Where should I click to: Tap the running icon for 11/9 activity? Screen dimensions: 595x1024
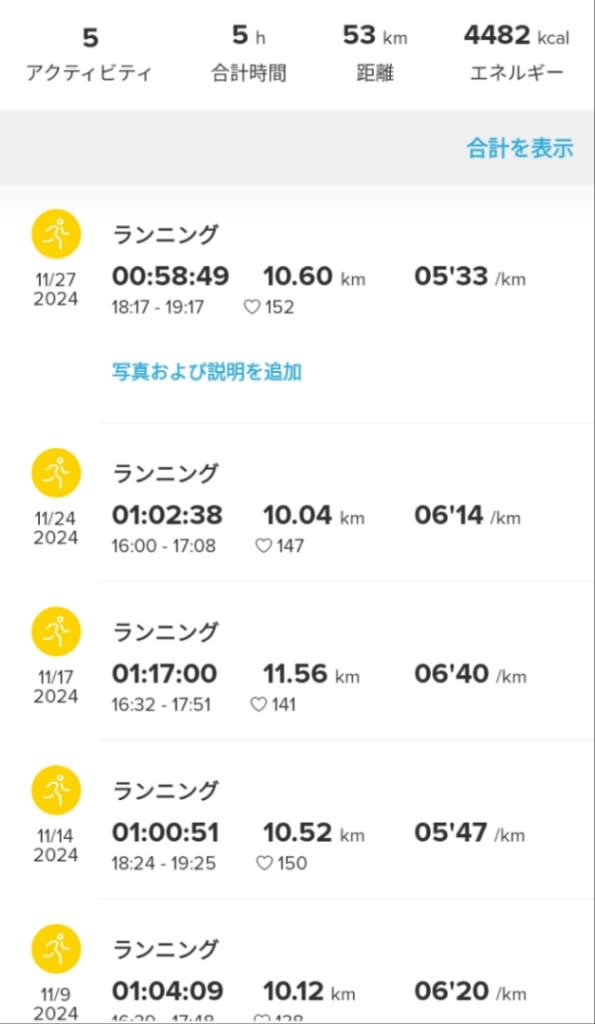click(x=56, y=949)
